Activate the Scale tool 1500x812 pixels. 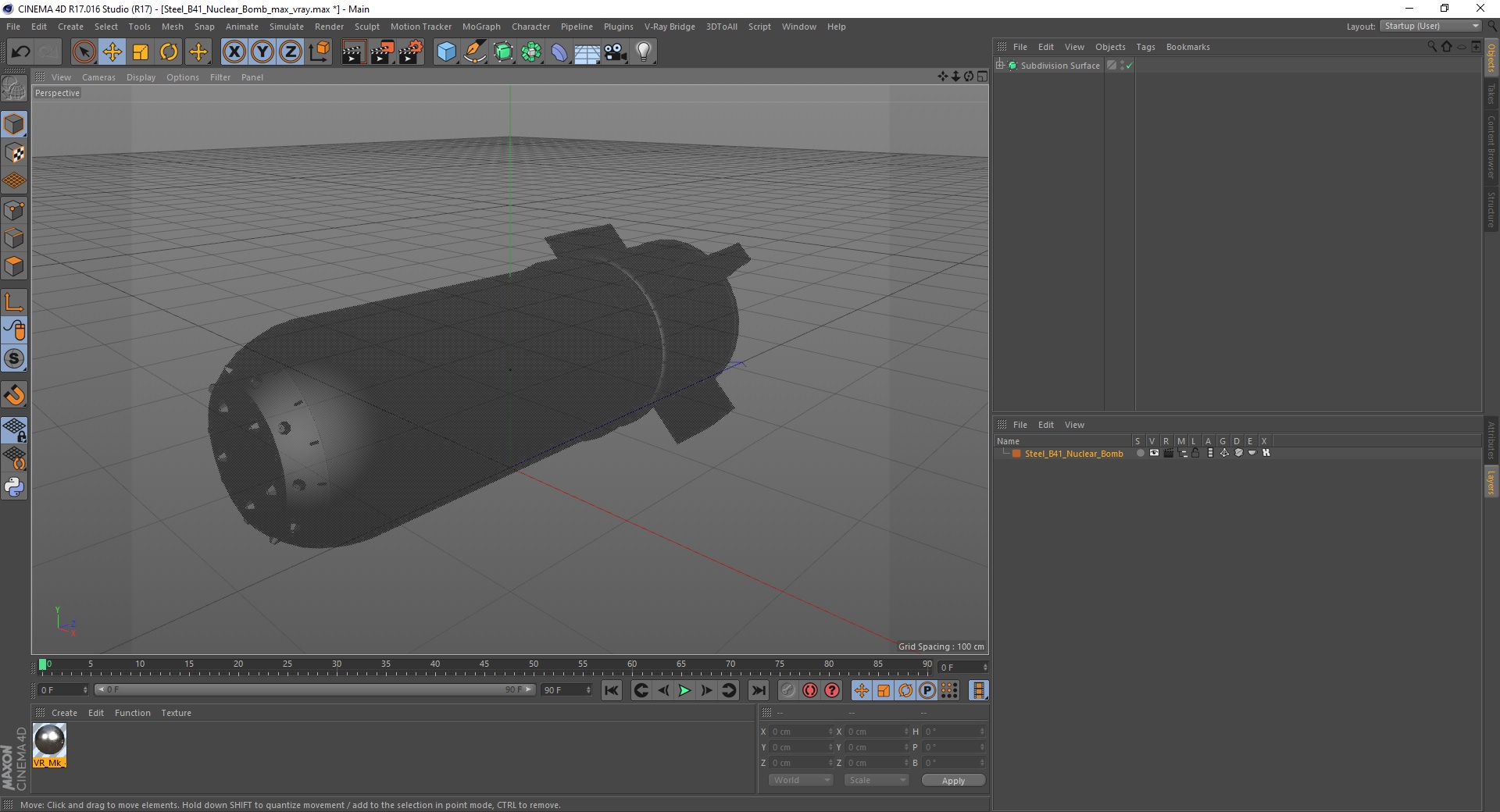pos(141,52)
